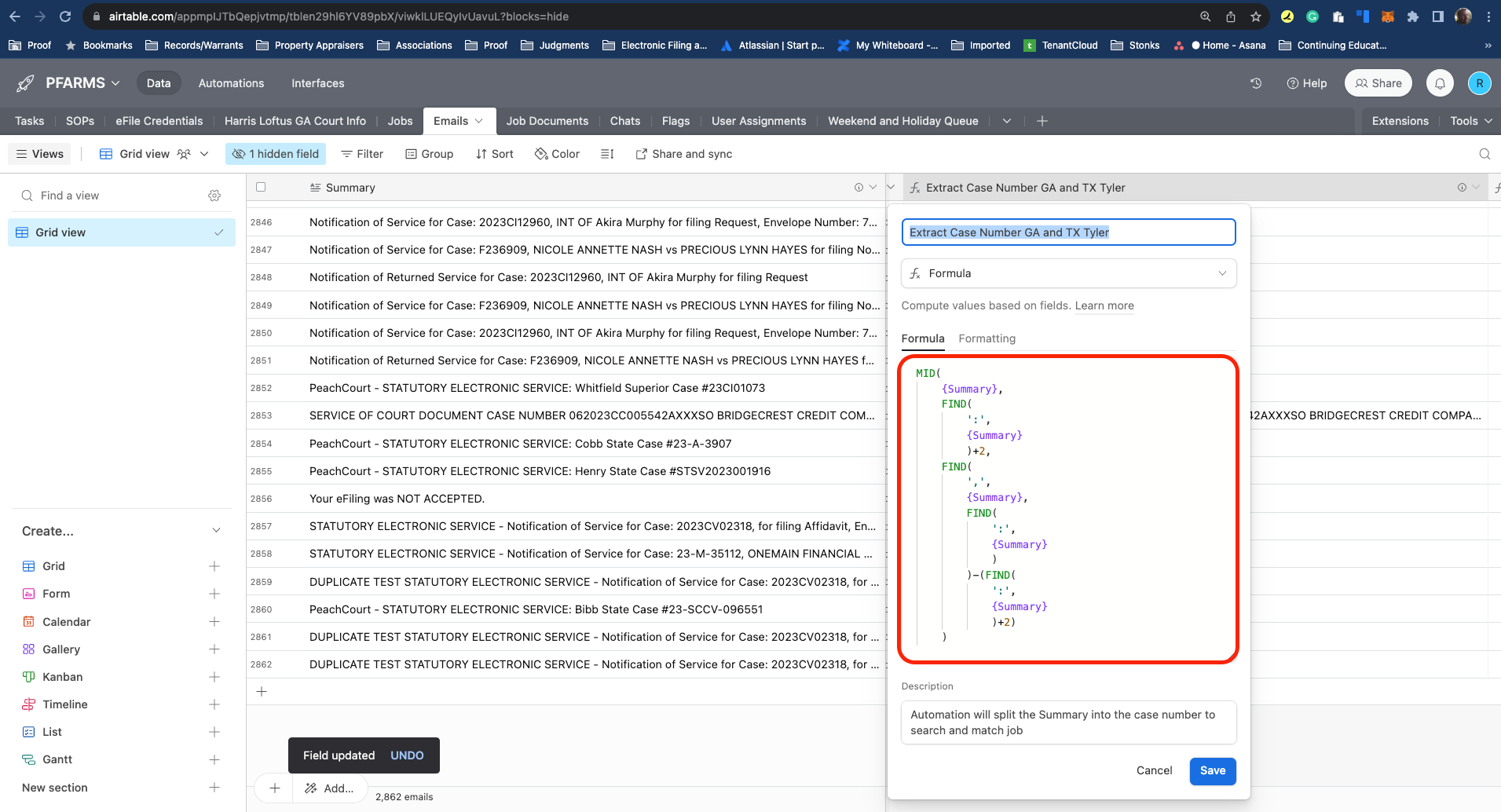Add new Kanban view plus icon
This screenshot has height=812, width=1501.
214,677
